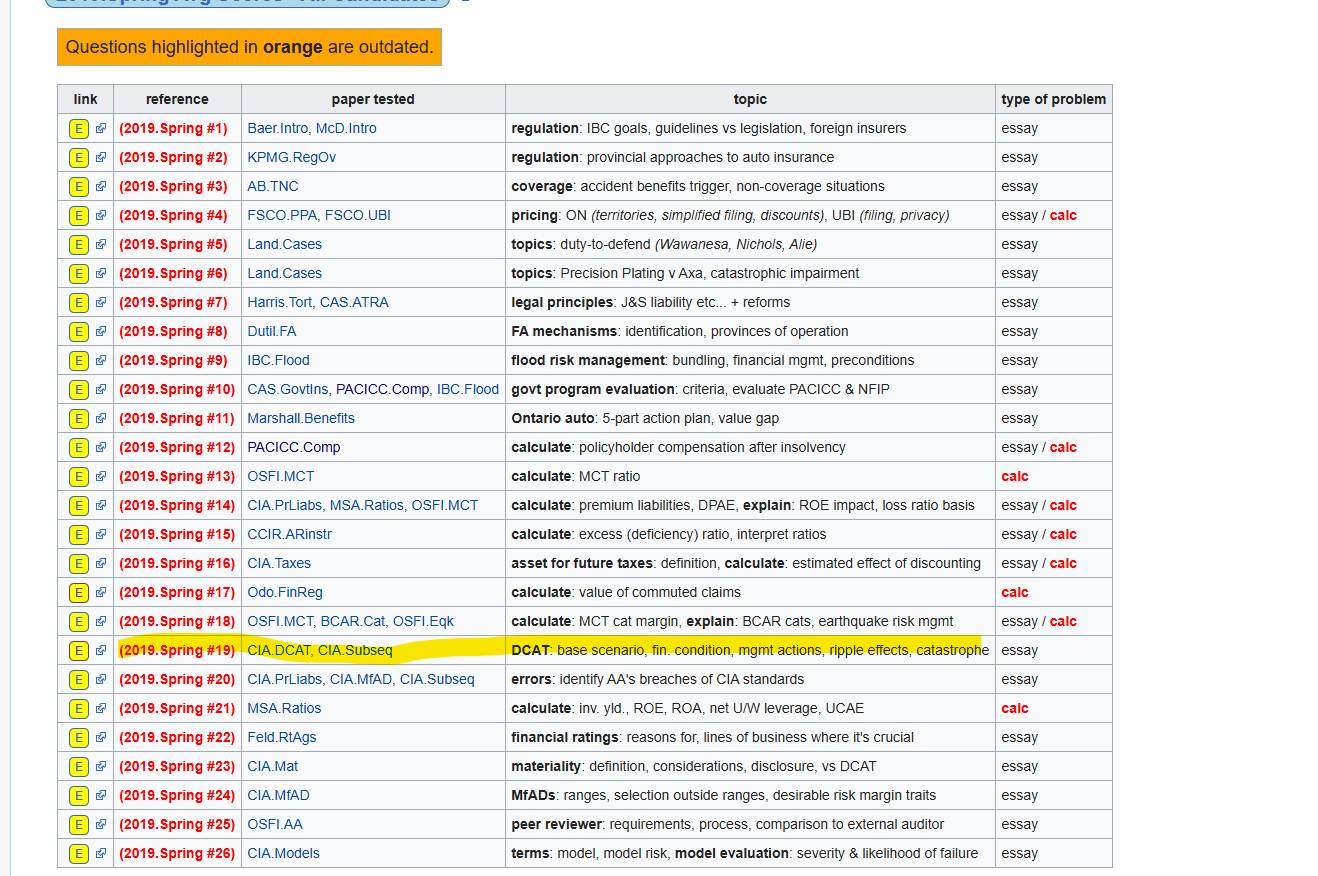Click yellow E icon for 2019.Spring #1
Image resolution: width=1318 pixels, height=876 pixels.
(x=79, y=128)
